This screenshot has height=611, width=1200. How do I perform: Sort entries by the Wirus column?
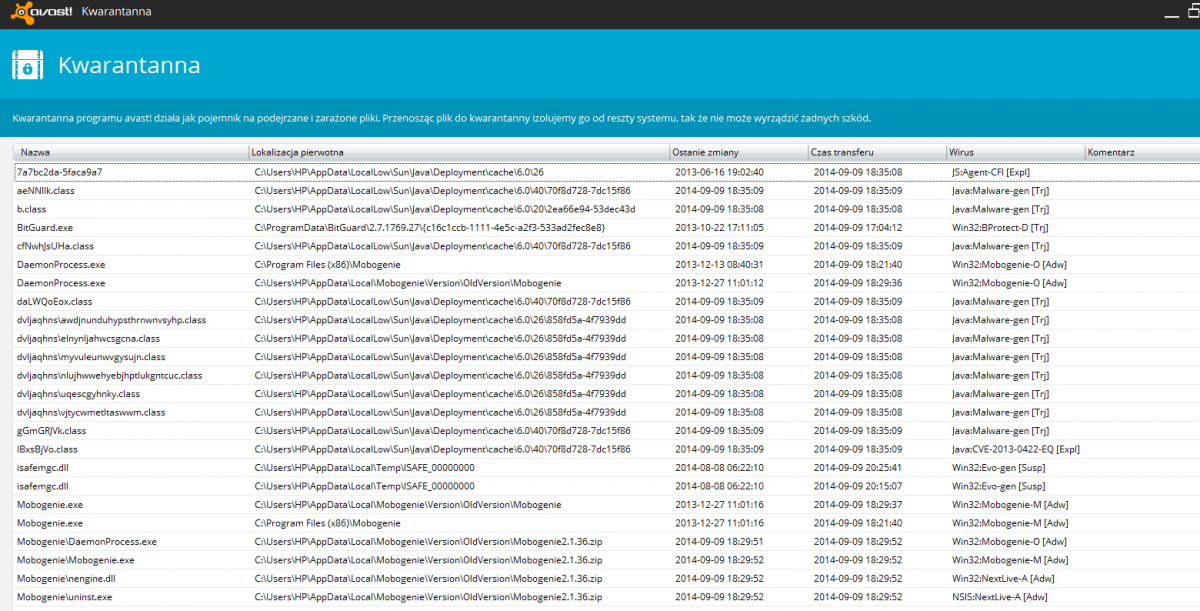(x=1015, y=152)
